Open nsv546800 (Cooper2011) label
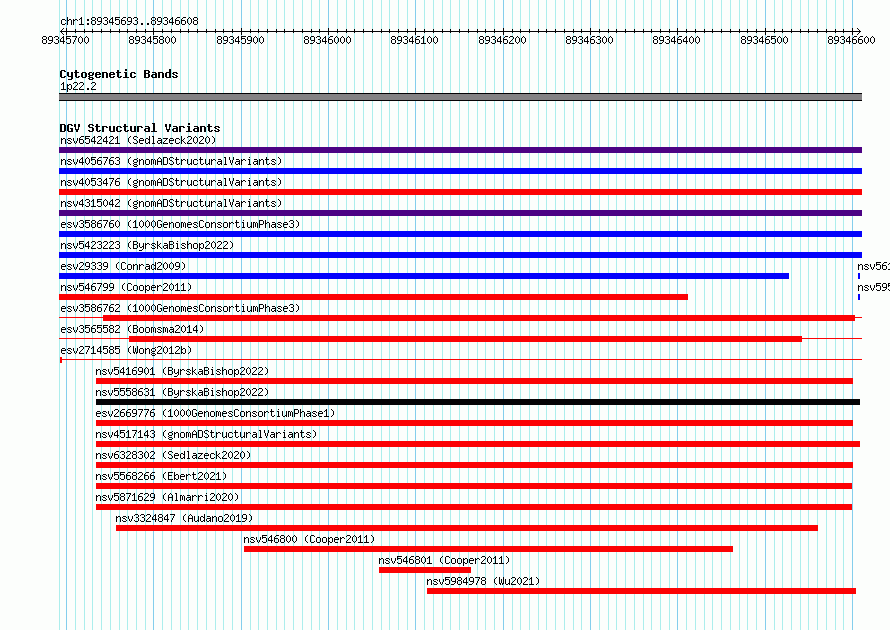The image size is (890, 630). coord(309,539)
